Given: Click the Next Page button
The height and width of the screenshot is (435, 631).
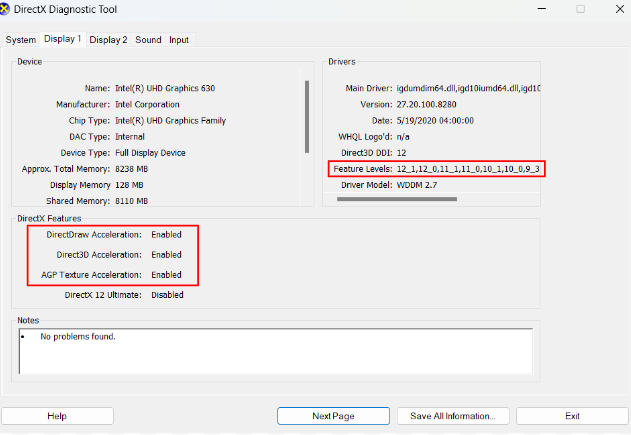Looking at the screenshot, I should click(x=333, y=416).
